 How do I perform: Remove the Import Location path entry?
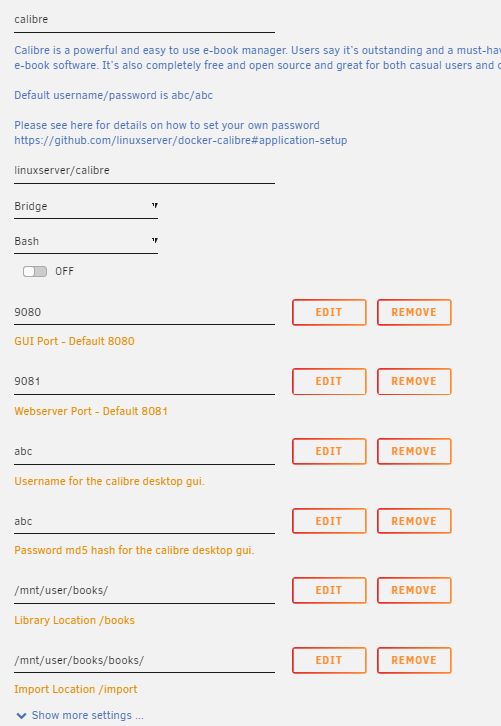tap(414, 660)
